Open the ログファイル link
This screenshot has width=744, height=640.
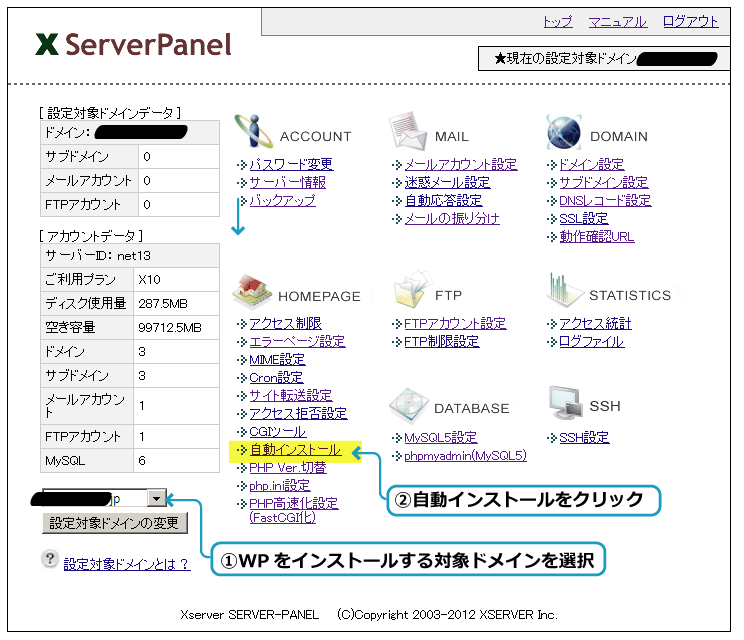pos(592,342)
